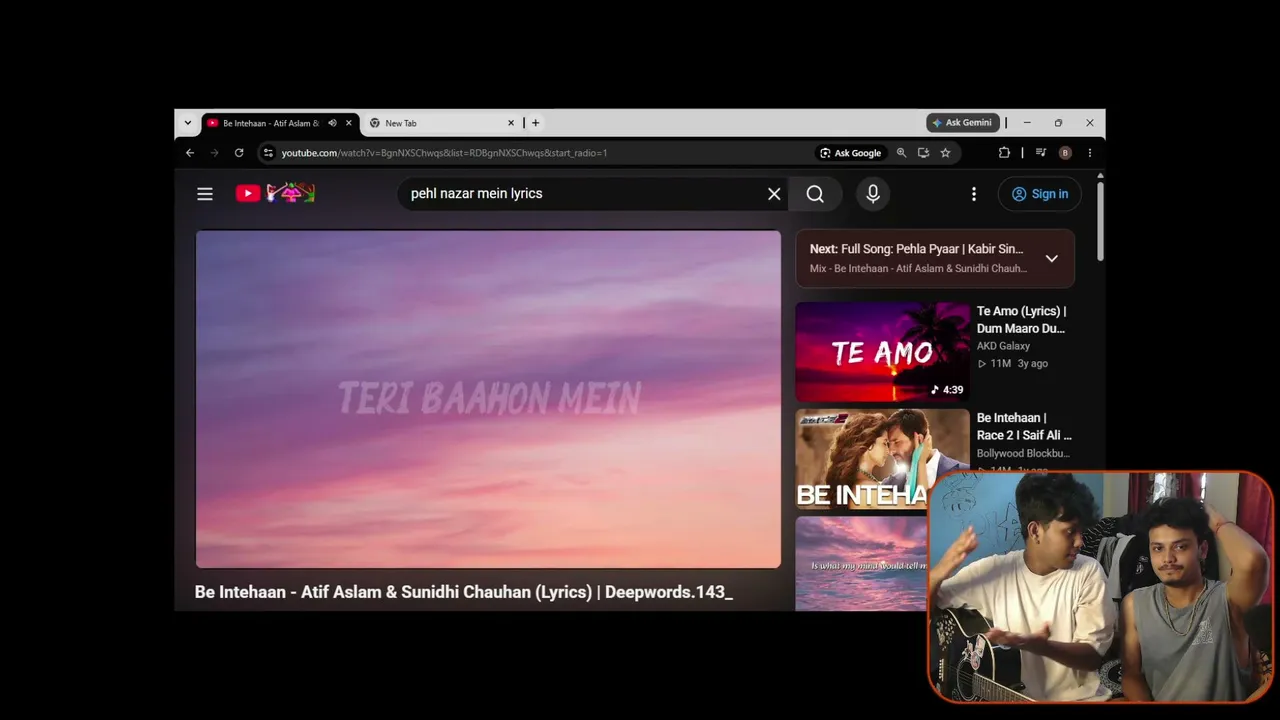
Task: Minimize the browser window
Action: tap(1027, 123)
